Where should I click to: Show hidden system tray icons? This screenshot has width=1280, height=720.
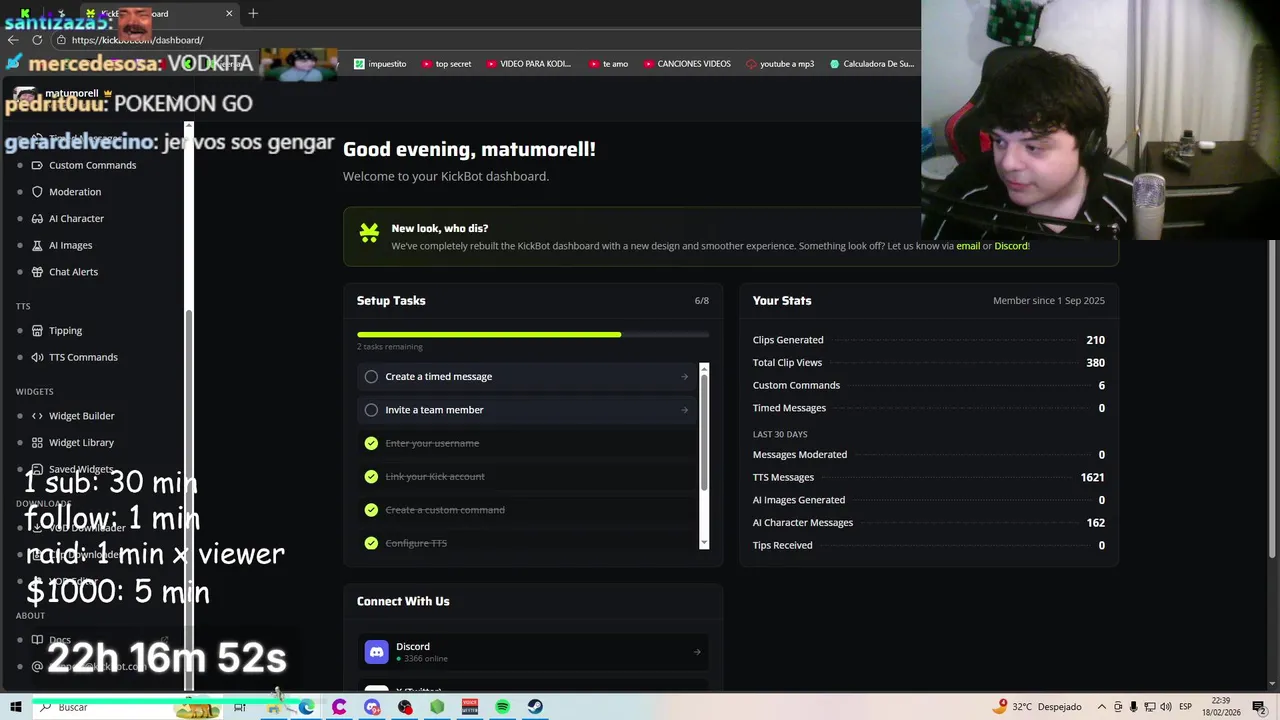(x=1102, y=707)
